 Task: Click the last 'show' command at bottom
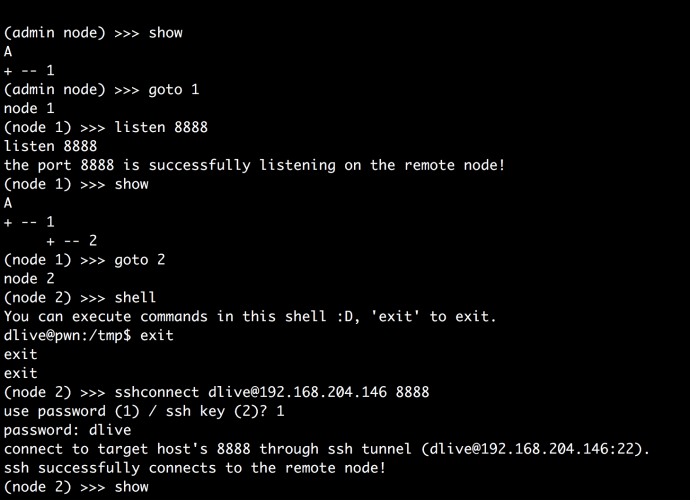pos(132,487)
